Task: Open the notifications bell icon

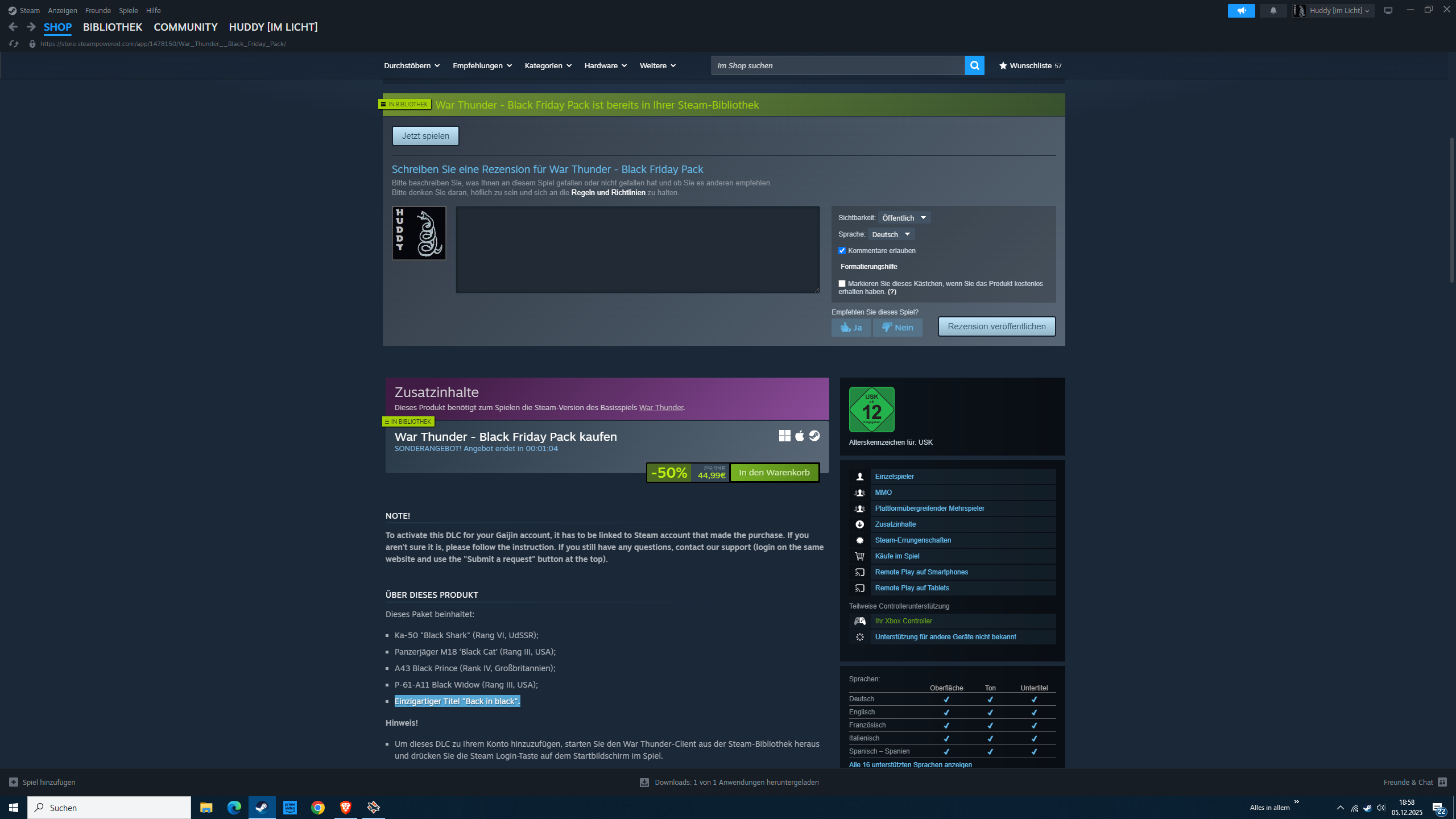Action: point(1273,10)
